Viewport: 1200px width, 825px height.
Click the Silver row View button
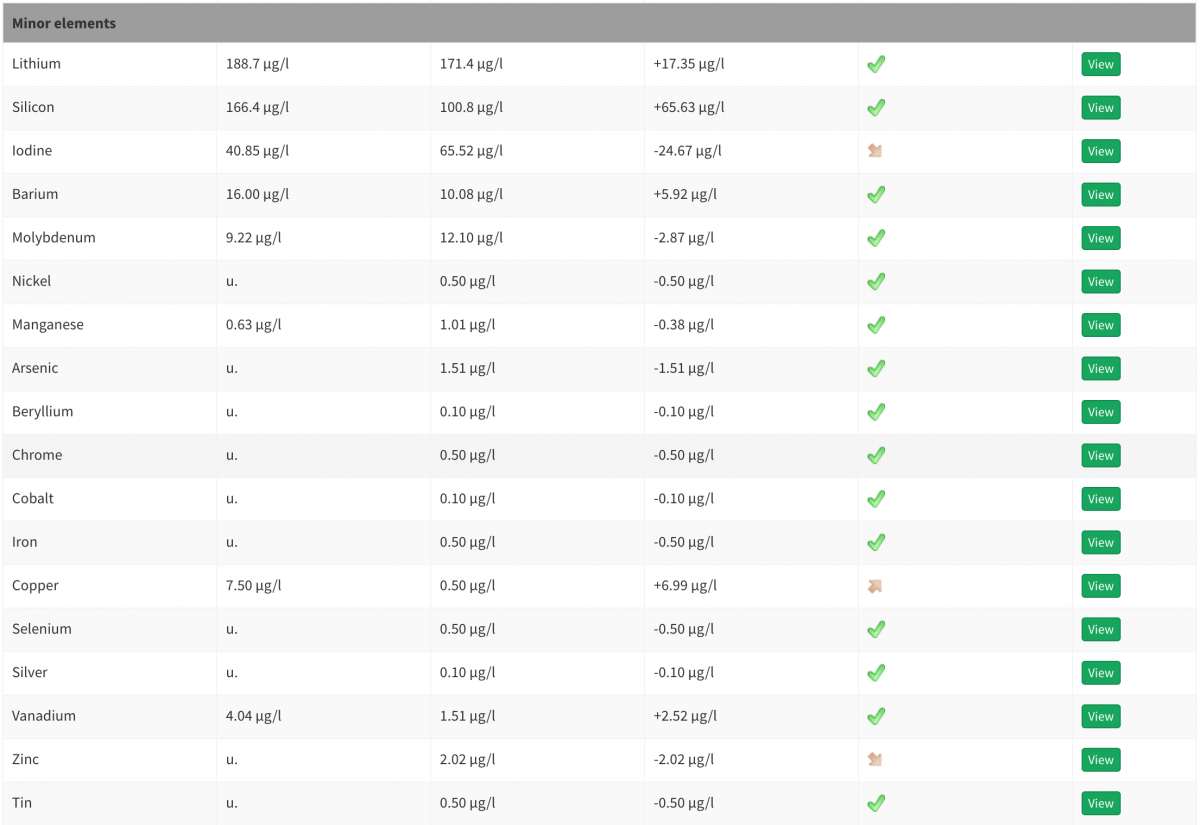(1100, 673)
